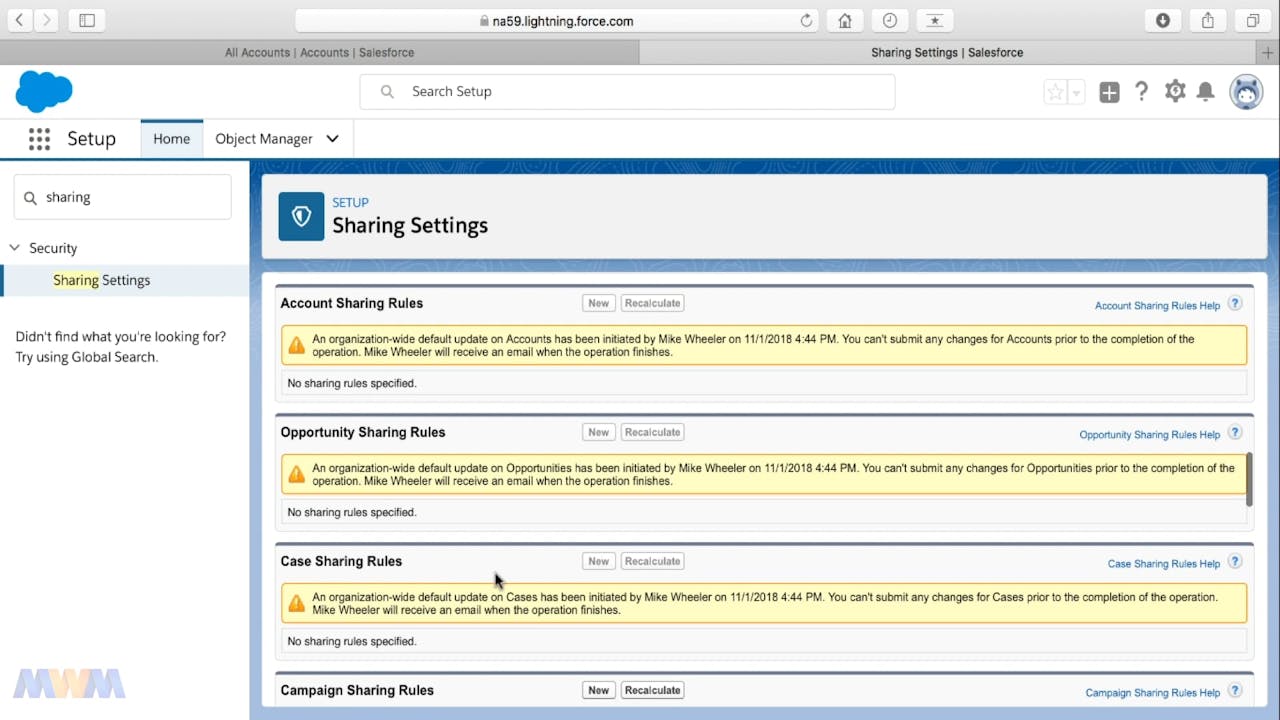Open Account Sharing Rules Help link
The image size is (1280, 720).
(x=1157, y=306)
